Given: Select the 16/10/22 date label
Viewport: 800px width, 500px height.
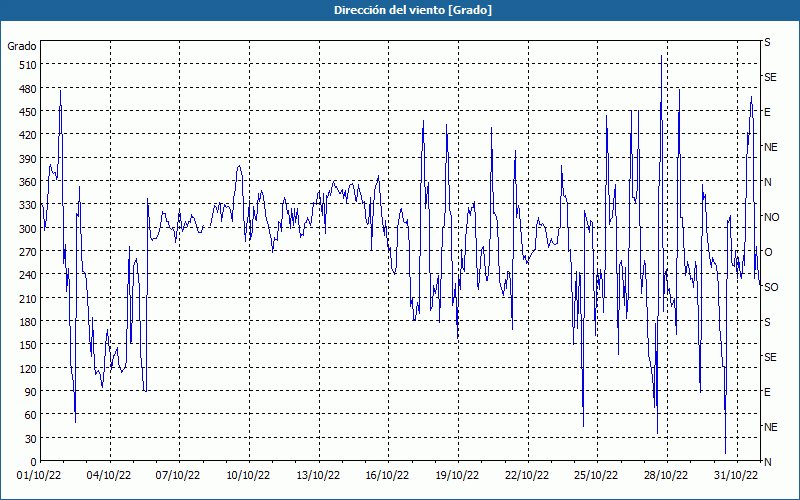Looking at the screenshot, I should click(387, 475).
